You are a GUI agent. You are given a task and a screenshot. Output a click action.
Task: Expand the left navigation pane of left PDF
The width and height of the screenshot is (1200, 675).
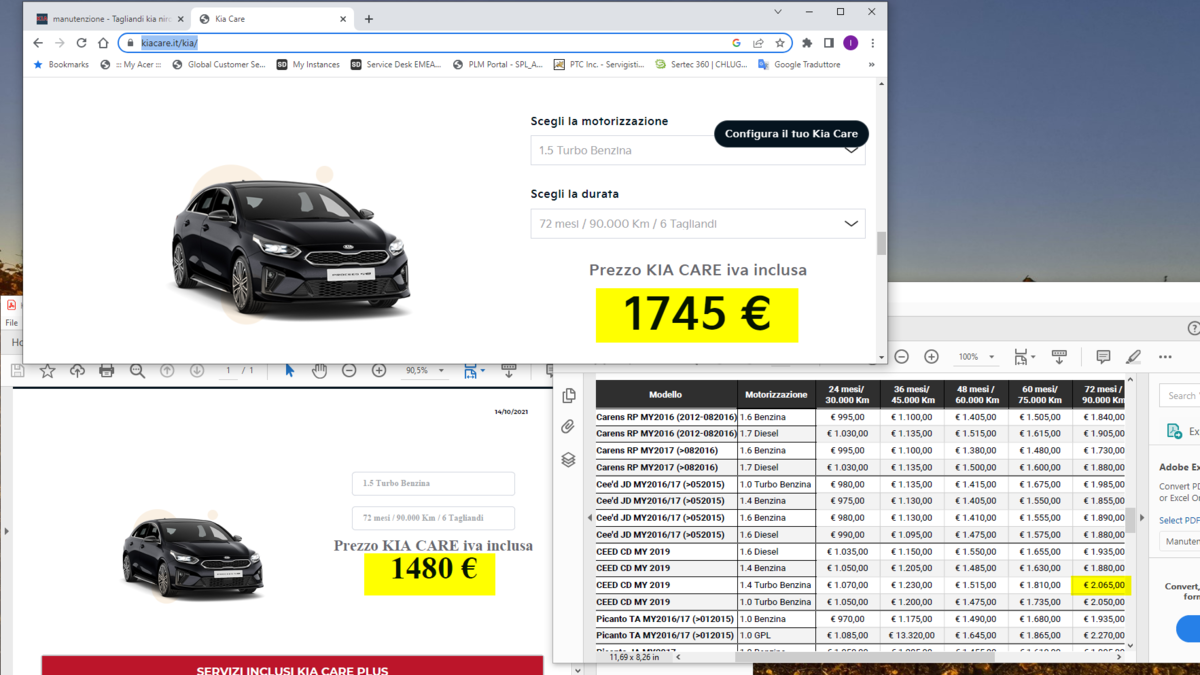pyautogui.click(x=6, y=531)
